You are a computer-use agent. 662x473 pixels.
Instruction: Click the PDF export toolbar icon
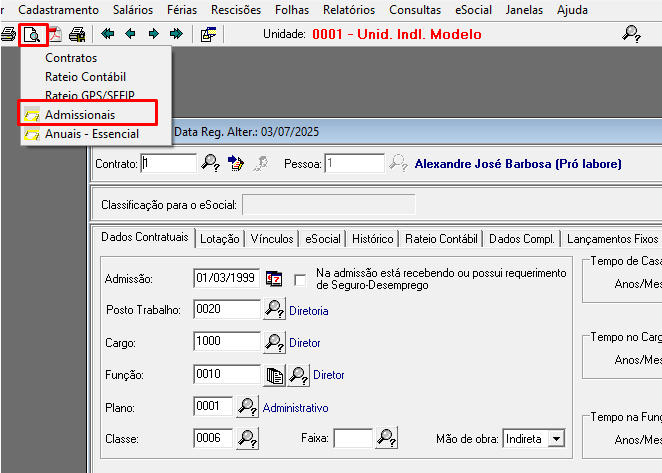point(56,34)
